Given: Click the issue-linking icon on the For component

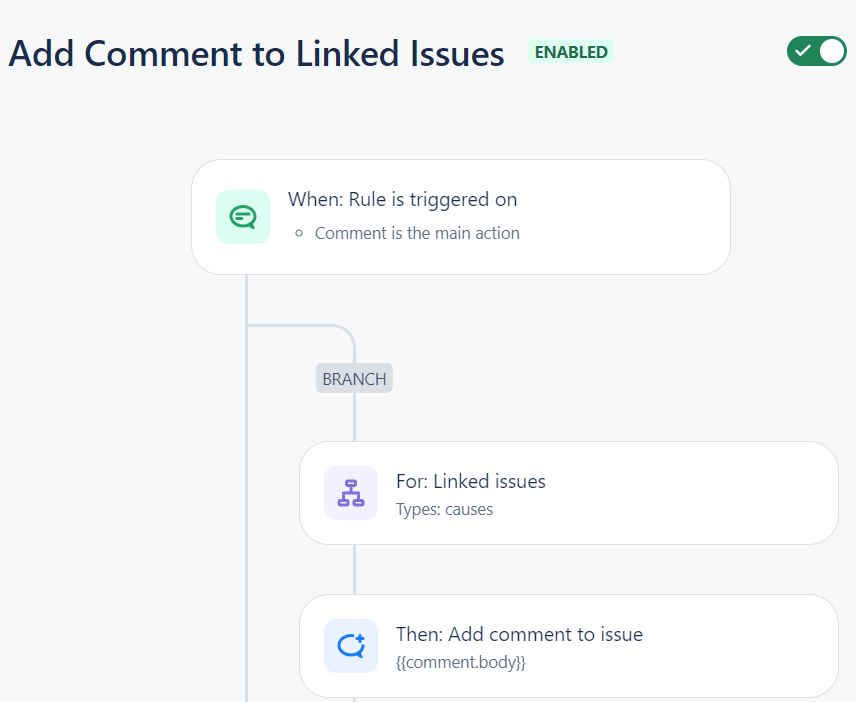Looking at the screenshot, I should coord(351,492).
